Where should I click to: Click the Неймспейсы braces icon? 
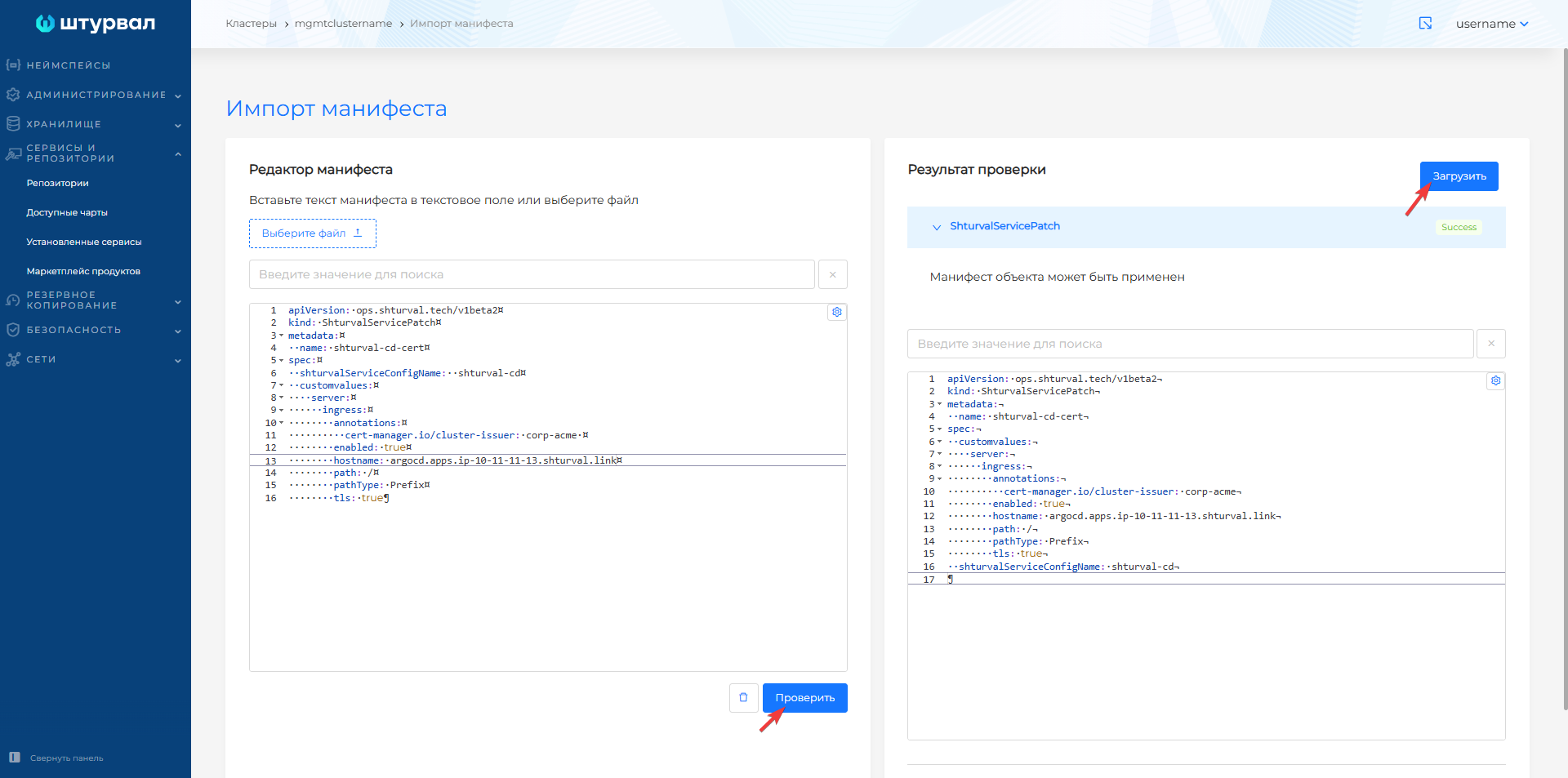coord(13,64)
